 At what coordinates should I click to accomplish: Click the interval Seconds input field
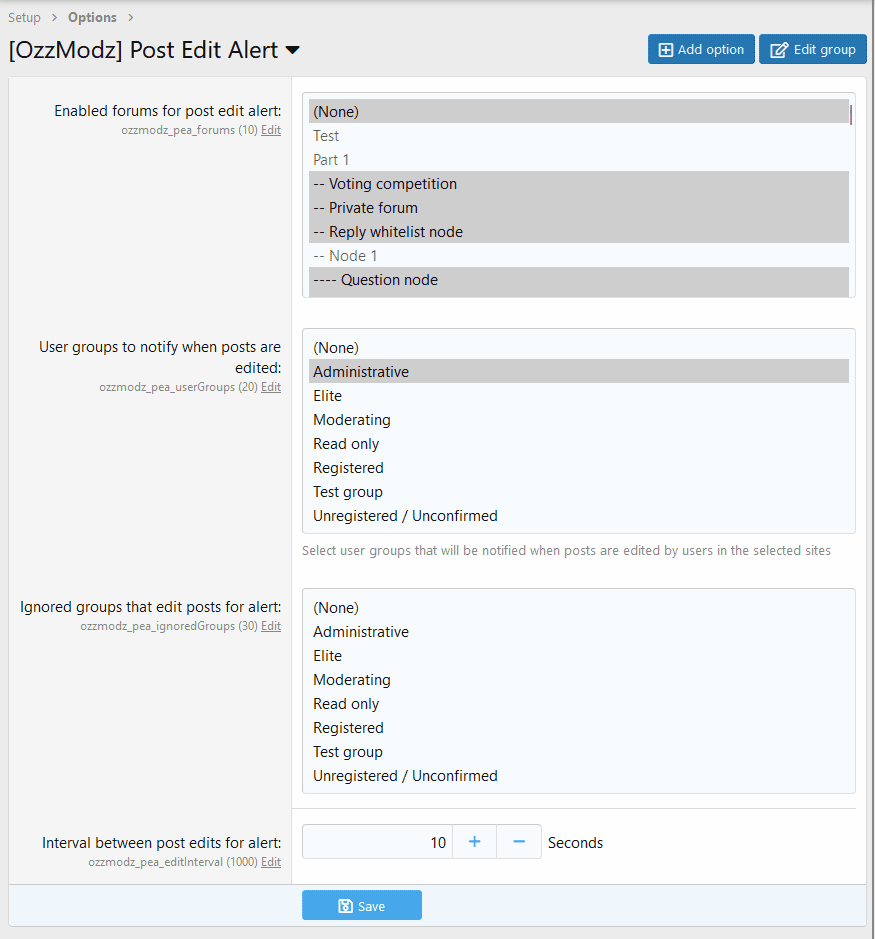377,841
